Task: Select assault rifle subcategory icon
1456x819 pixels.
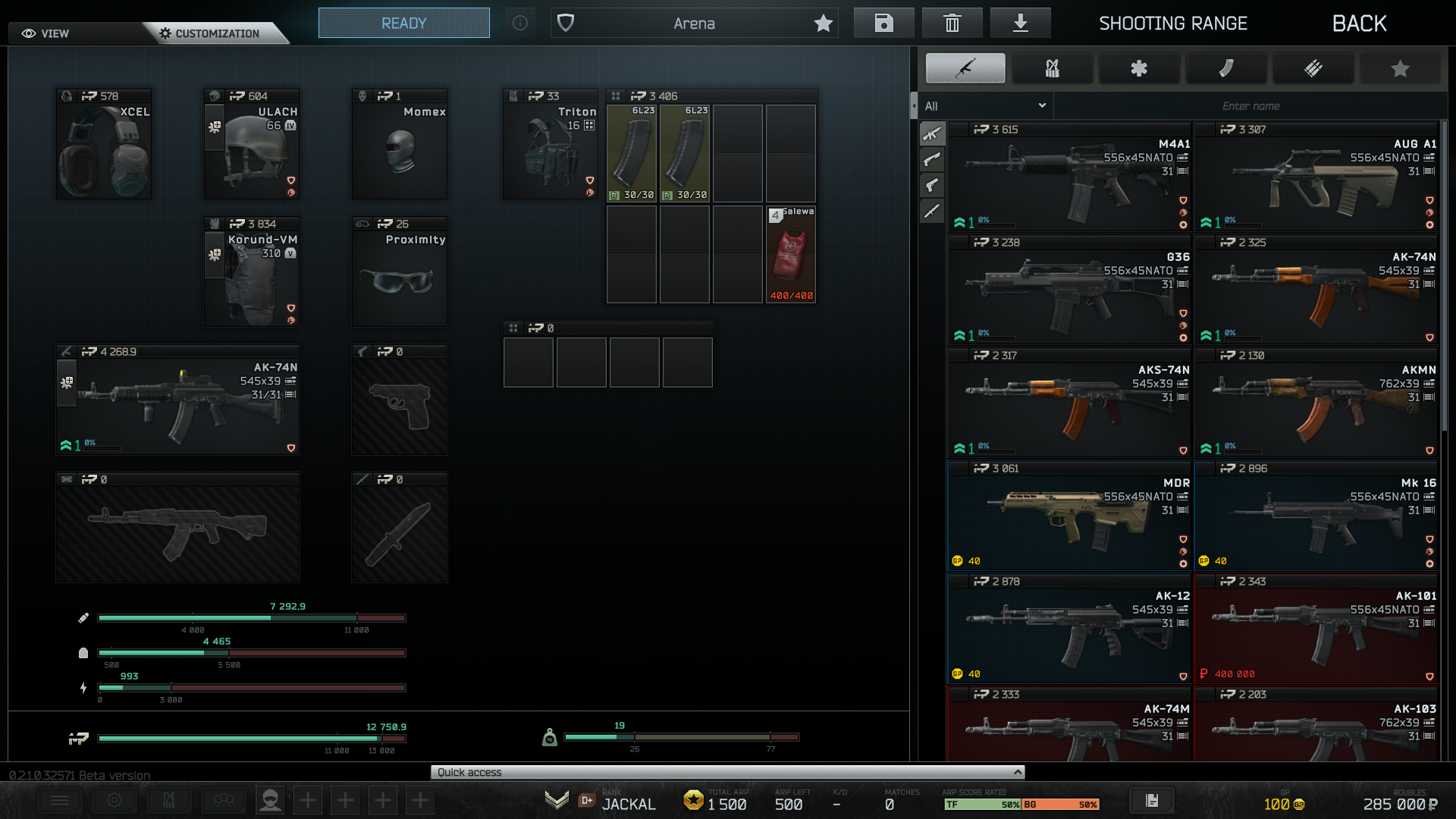Action: click(932, 134)
